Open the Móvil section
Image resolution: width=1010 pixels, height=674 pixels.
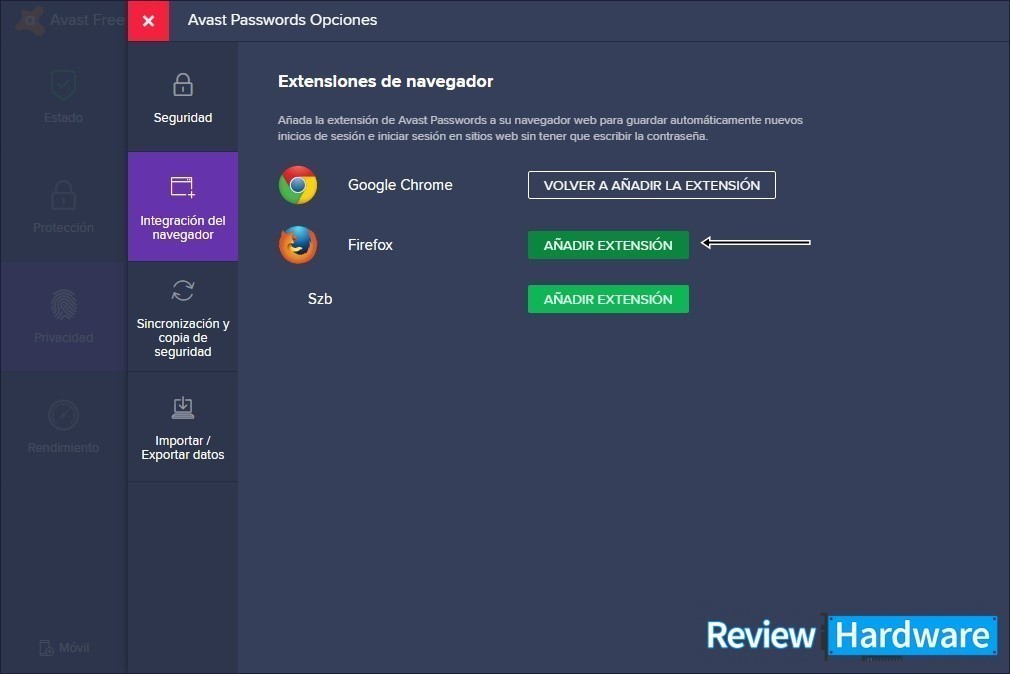coord(64,648)
